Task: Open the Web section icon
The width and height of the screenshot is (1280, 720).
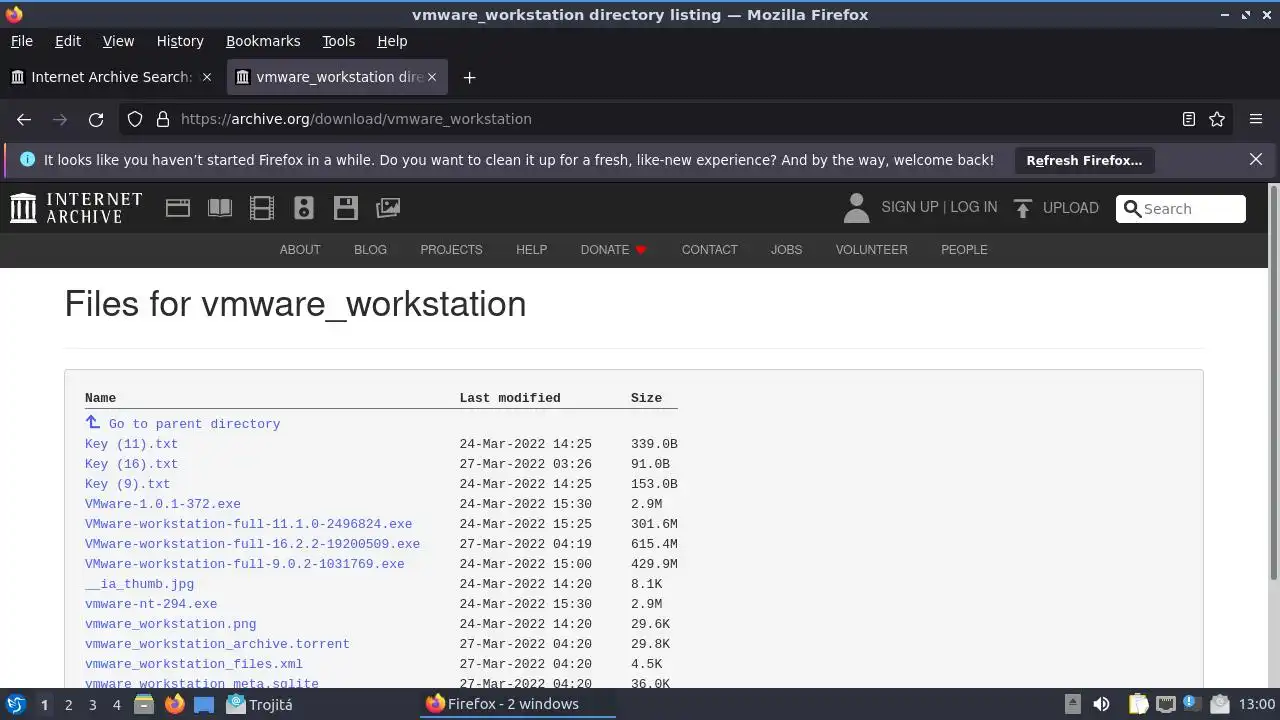Action: point(178,208)
